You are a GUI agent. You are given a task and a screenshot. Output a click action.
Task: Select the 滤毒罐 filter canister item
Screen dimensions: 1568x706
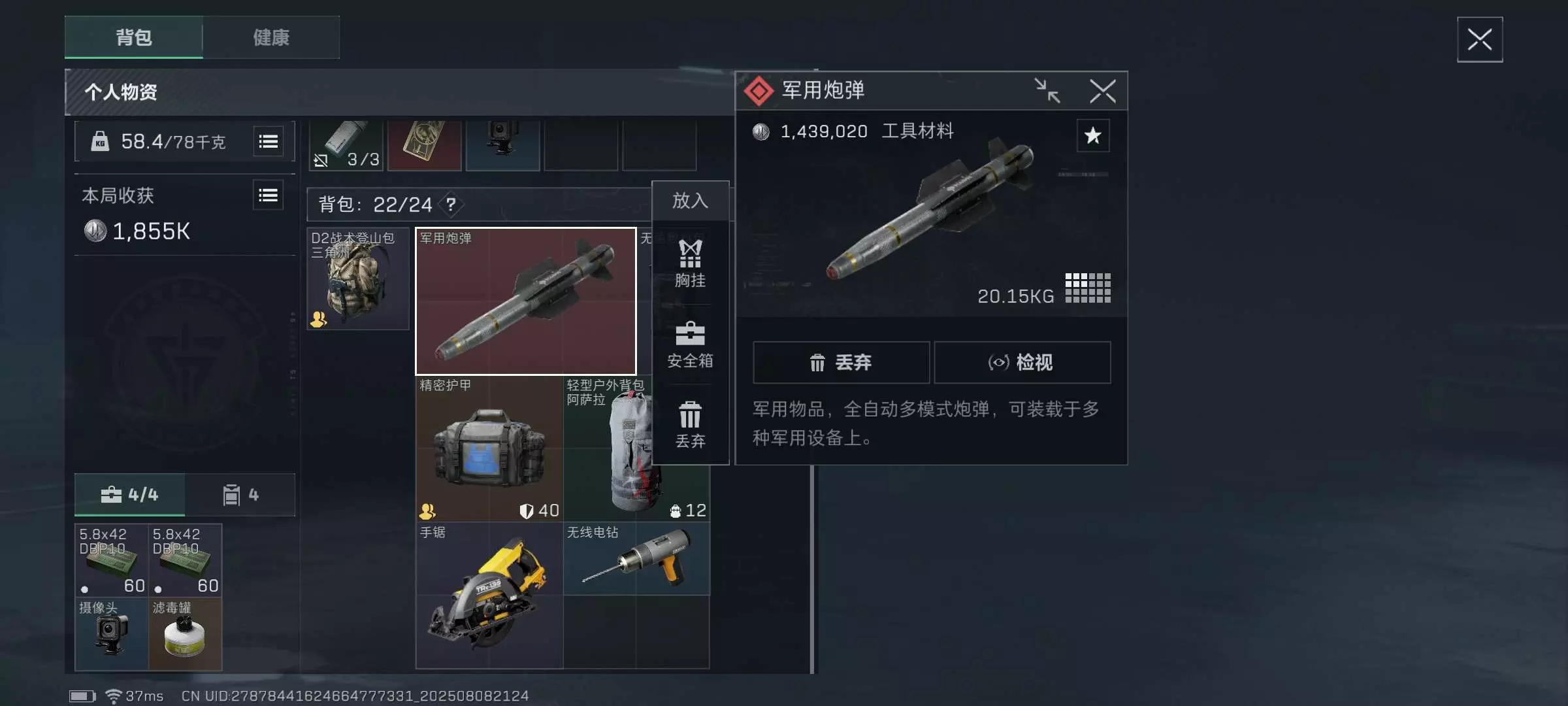(185, 634)
